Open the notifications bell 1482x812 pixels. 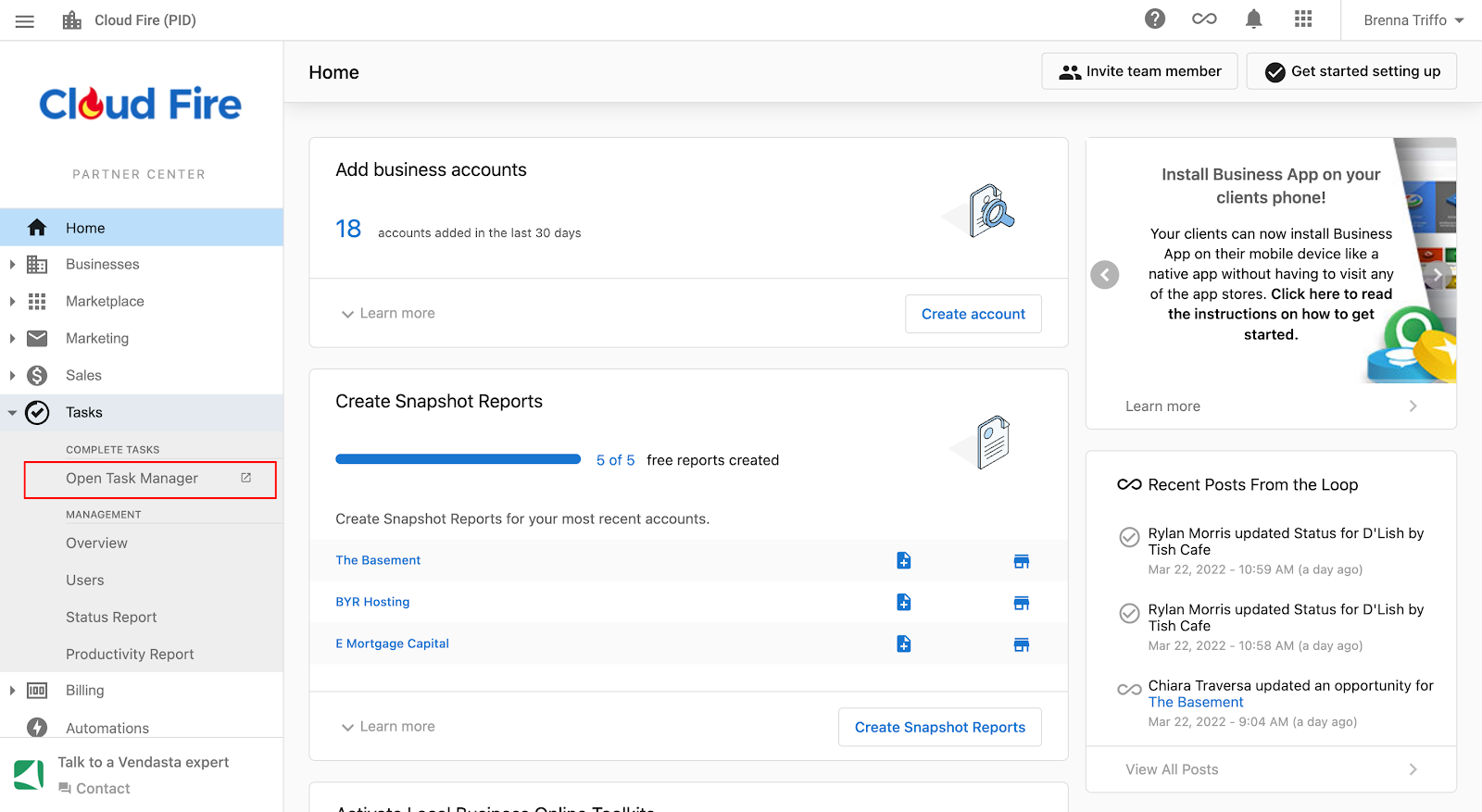[x=1254, y=19]
